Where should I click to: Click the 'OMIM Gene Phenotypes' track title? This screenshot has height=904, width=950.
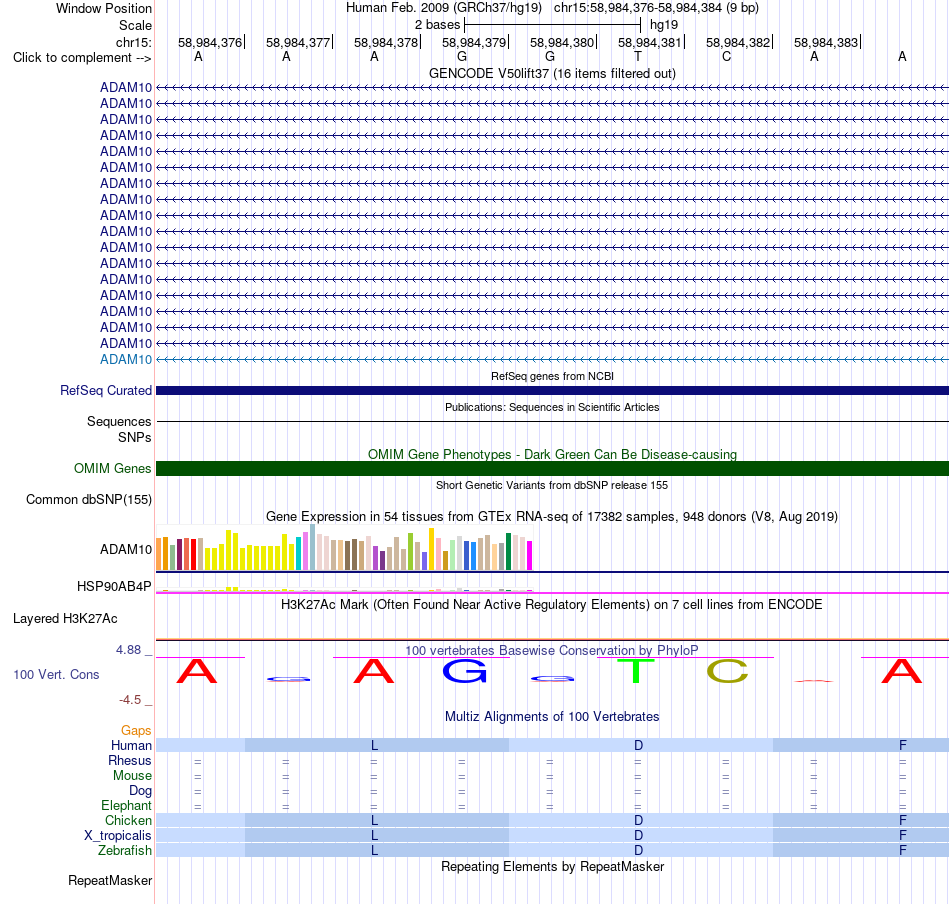[552, 454]
